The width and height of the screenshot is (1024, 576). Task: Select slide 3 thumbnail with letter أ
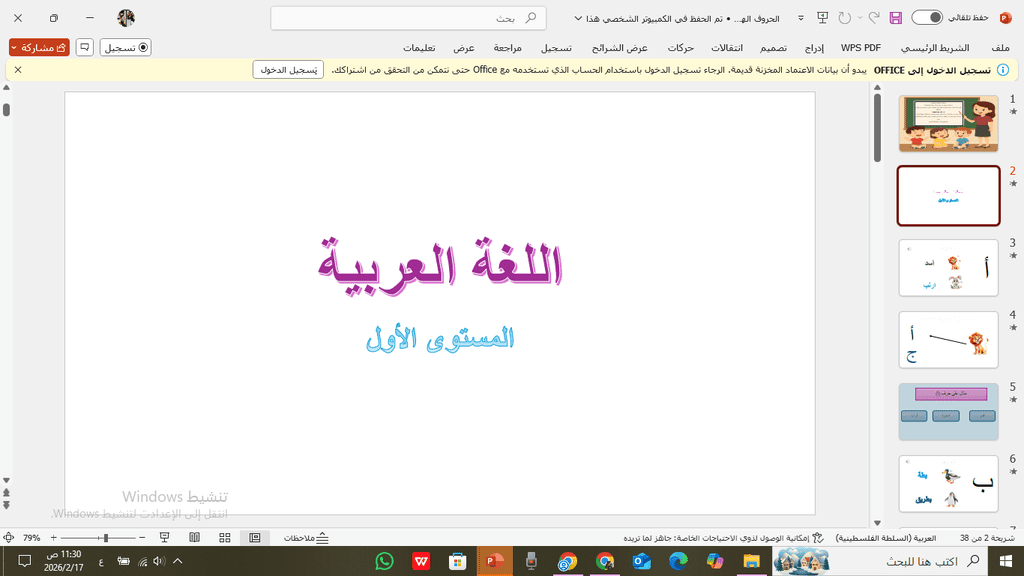[948, 268]
